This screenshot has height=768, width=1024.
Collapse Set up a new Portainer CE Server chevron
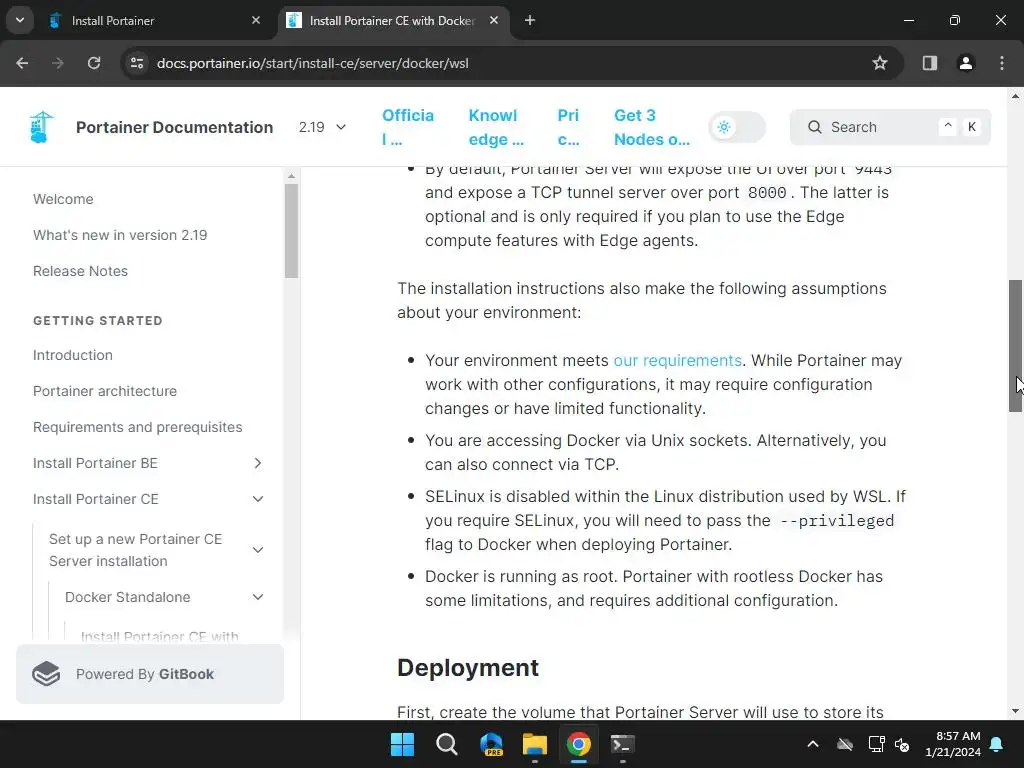258,550
